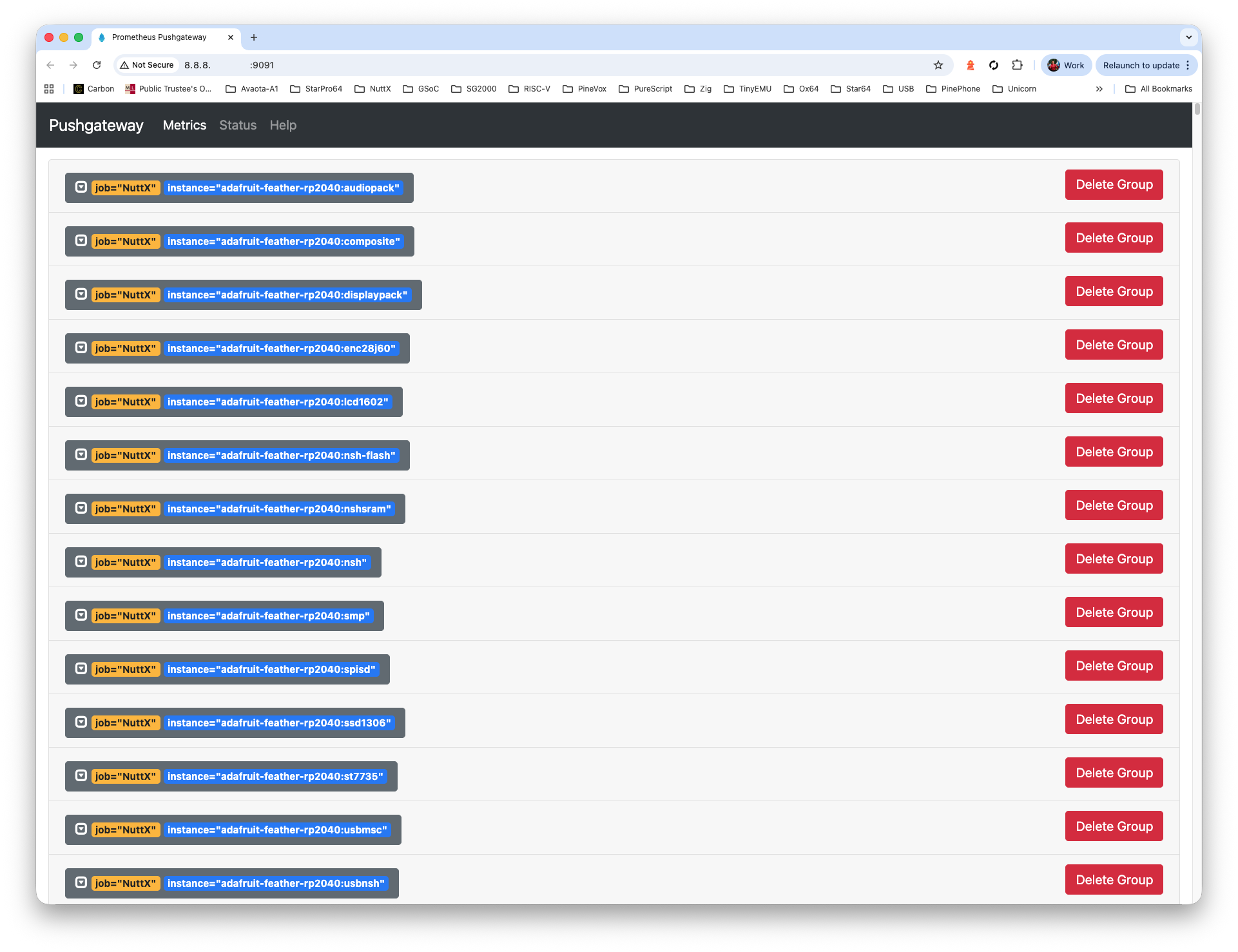Expand the audiopack metrics group

coord(81,187)
